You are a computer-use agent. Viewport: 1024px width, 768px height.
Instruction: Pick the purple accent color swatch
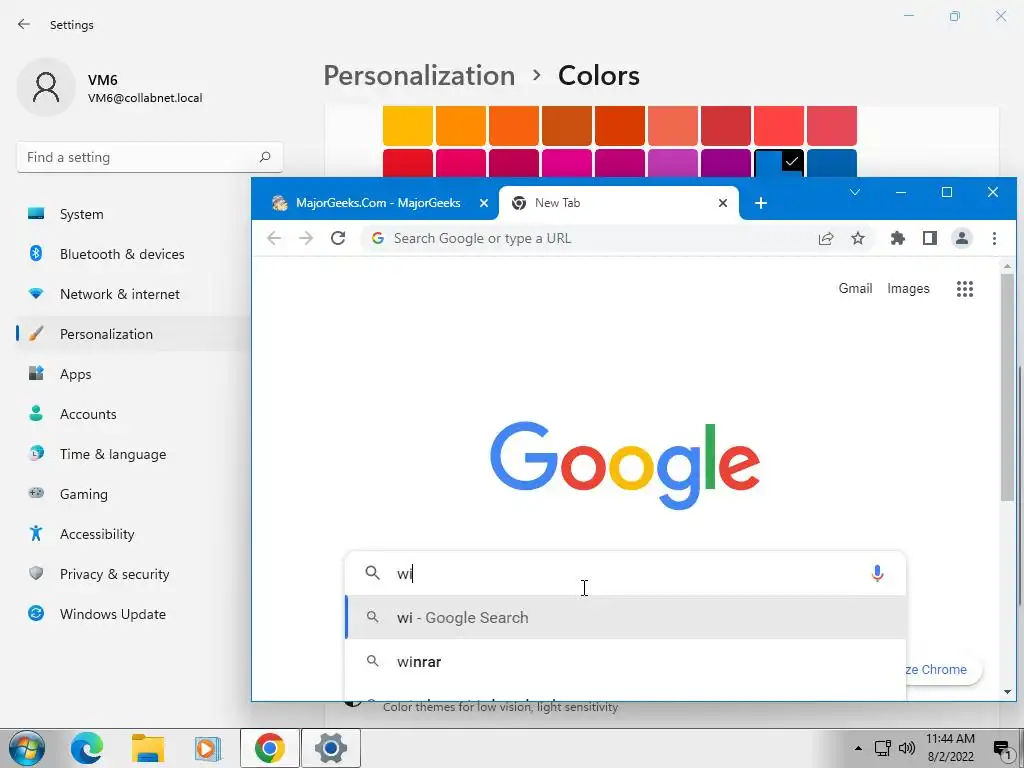[726, 163]
